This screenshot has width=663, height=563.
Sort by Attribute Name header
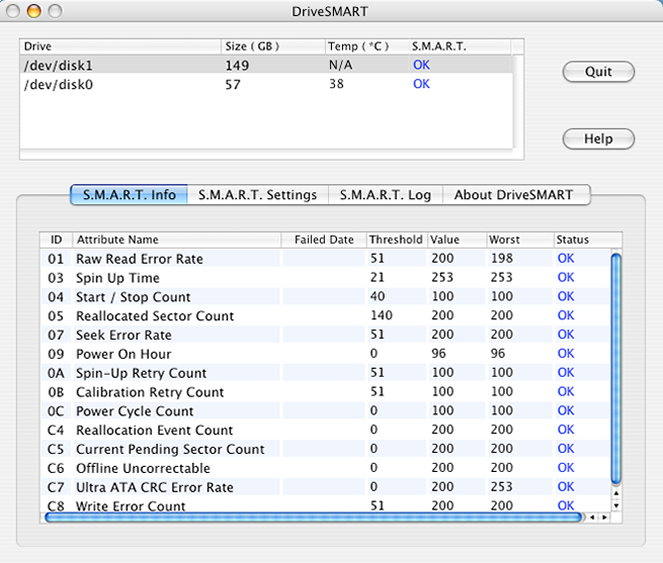coord(177,239)
